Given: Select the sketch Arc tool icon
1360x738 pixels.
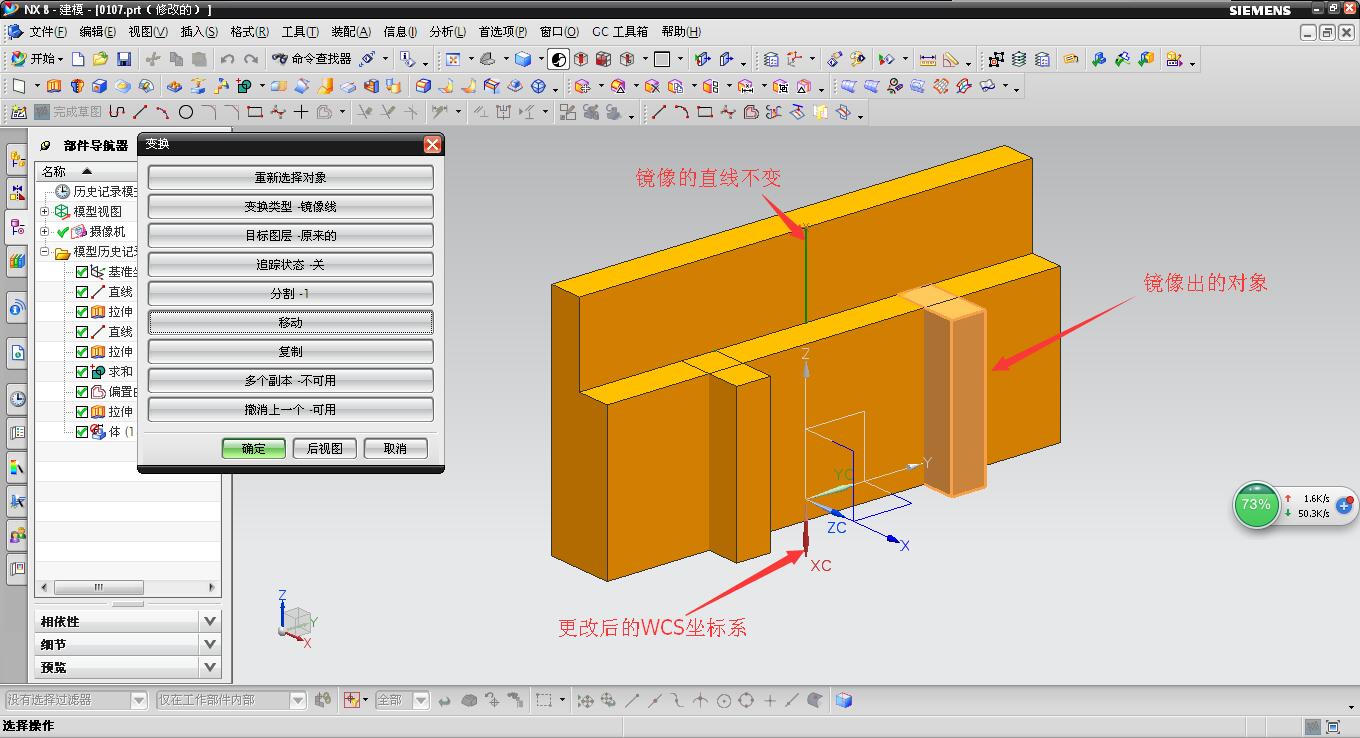Looking at the screenshot, I should (x=163, y=112).
